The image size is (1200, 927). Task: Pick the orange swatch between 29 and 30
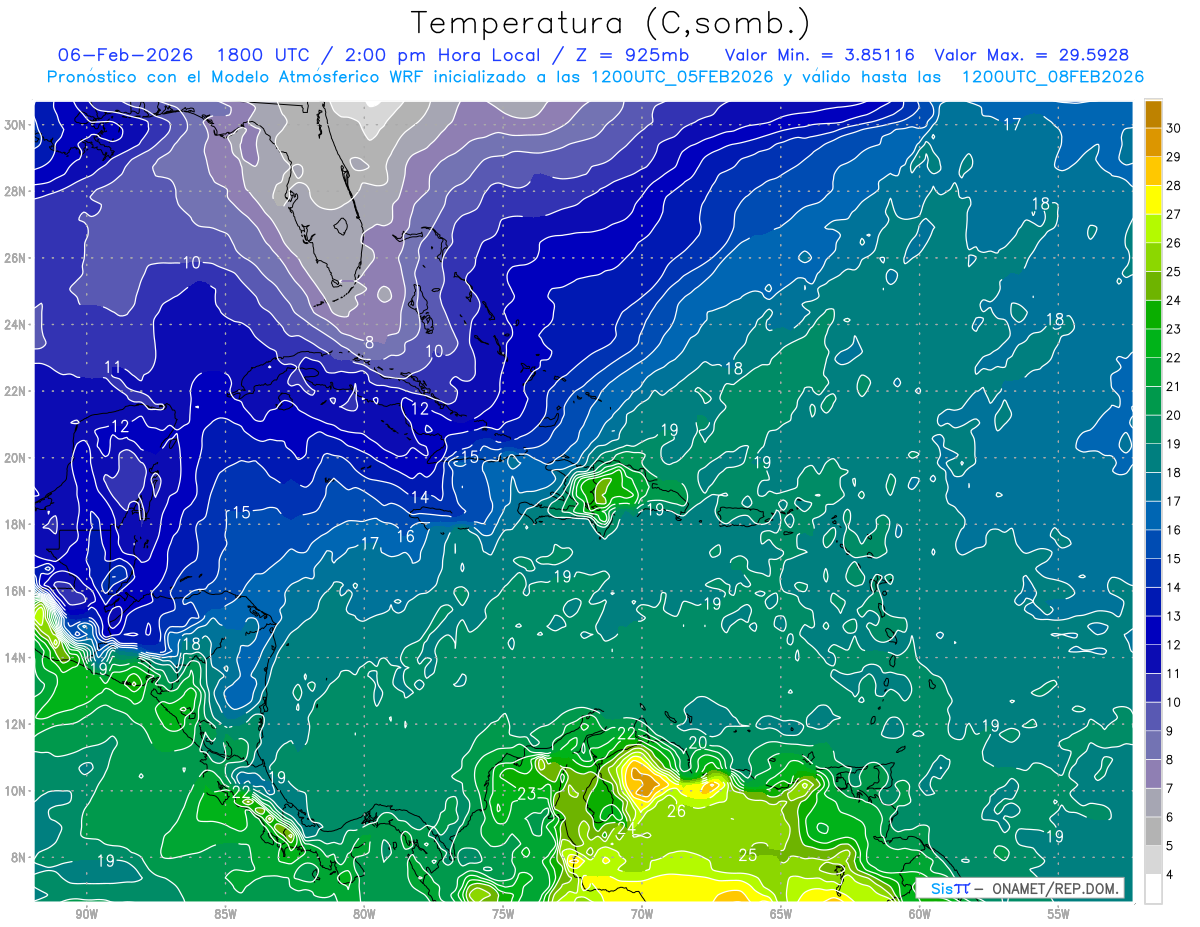(x=1153, y=142)
